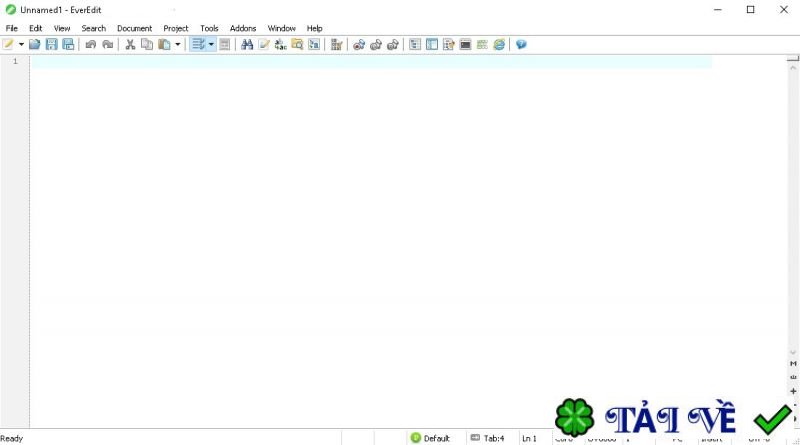Click the 'M' marker button on the scrollbar
The image size is (800, 445).
point(793,363)
